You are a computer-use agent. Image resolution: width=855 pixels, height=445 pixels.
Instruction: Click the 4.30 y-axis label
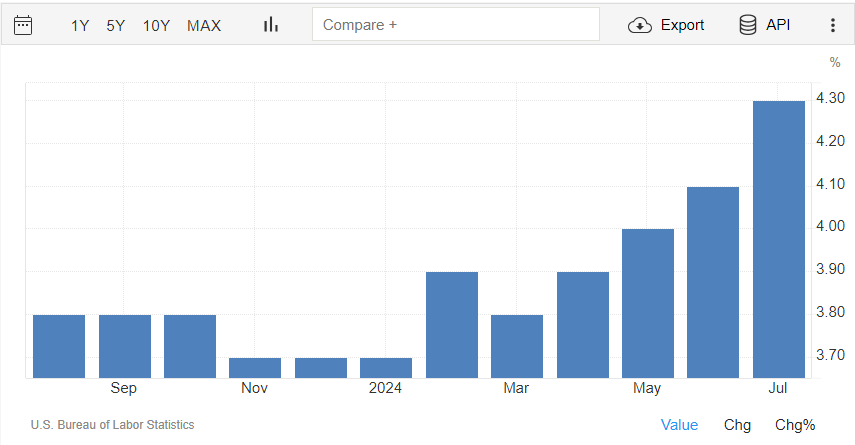click(830, 98)
